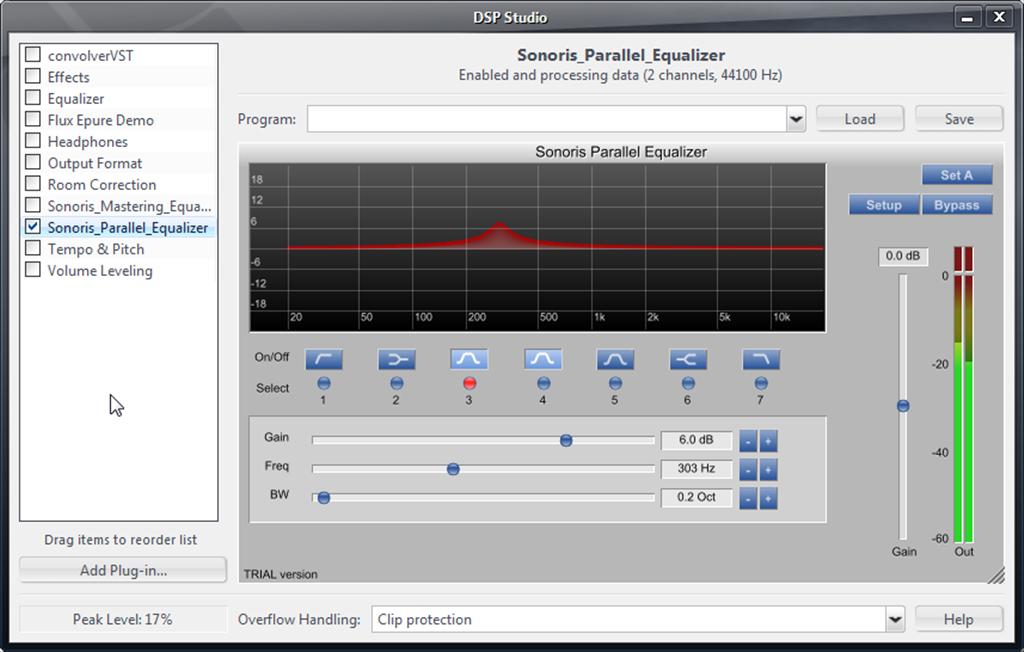Click the vertical output Gain slider handle
This screenshot has width=1024, height=652.
903,406
